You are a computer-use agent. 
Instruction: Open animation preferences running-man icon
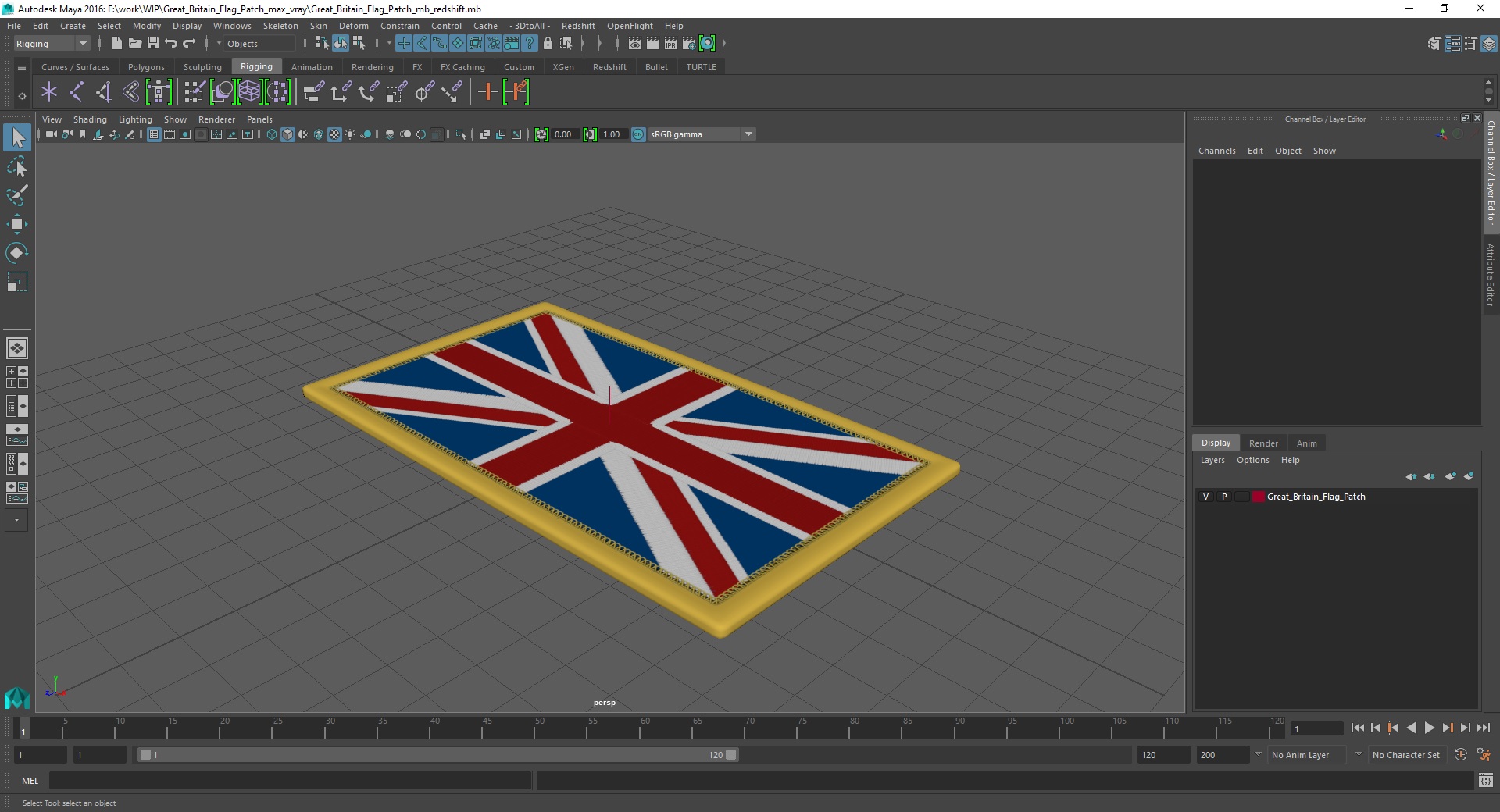[x=1484, y=755]
